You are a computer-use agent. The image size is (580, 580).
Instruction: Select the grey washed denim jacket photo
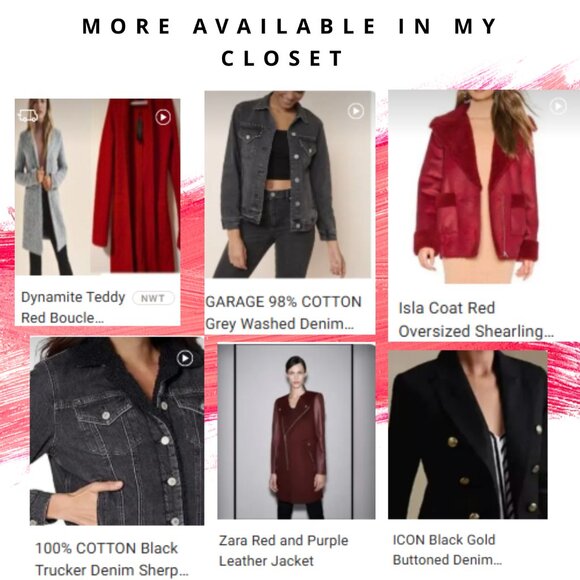click(x=290, y=184)
